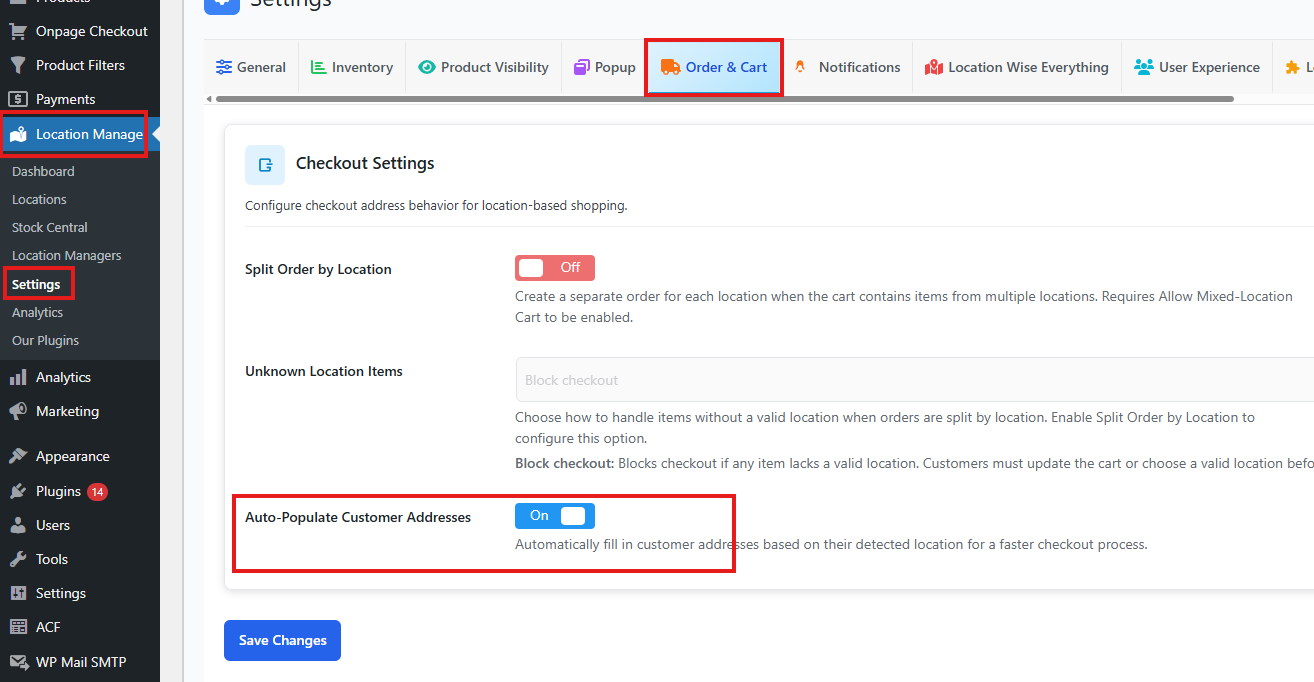Click the Tools wrench icon
The height and width of the screenshot is (682, 1314).
pyautogui.click(x=18, y=559)
